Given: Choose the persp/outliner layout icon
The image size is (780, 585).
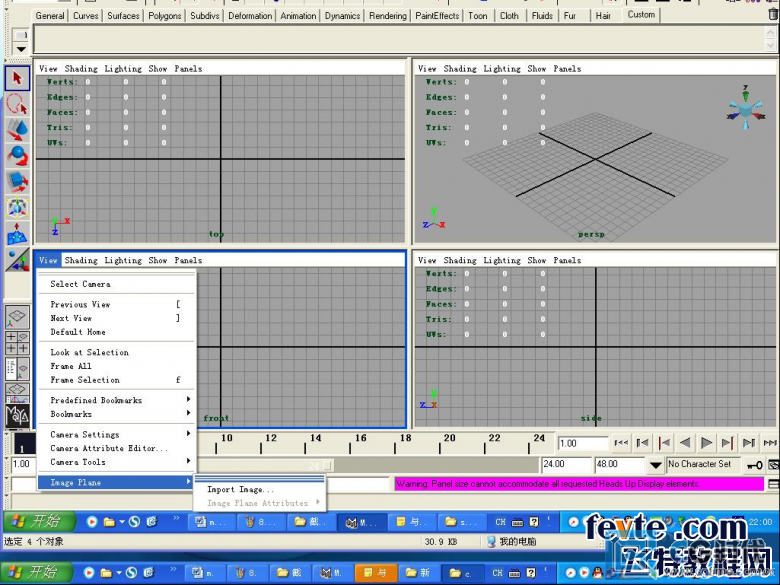Looking at the screenshot, I should tap(17, 369).
